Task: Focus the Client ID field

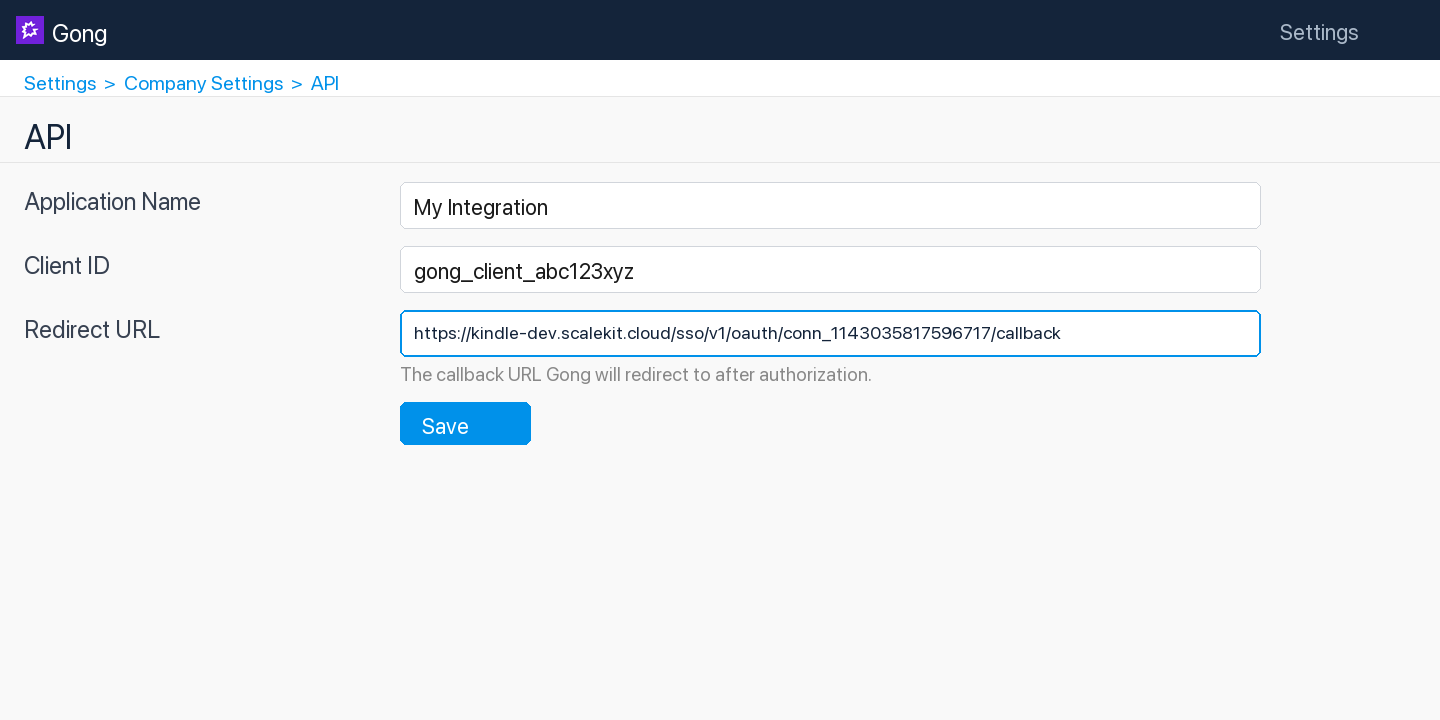Action: tap(830, 269)
